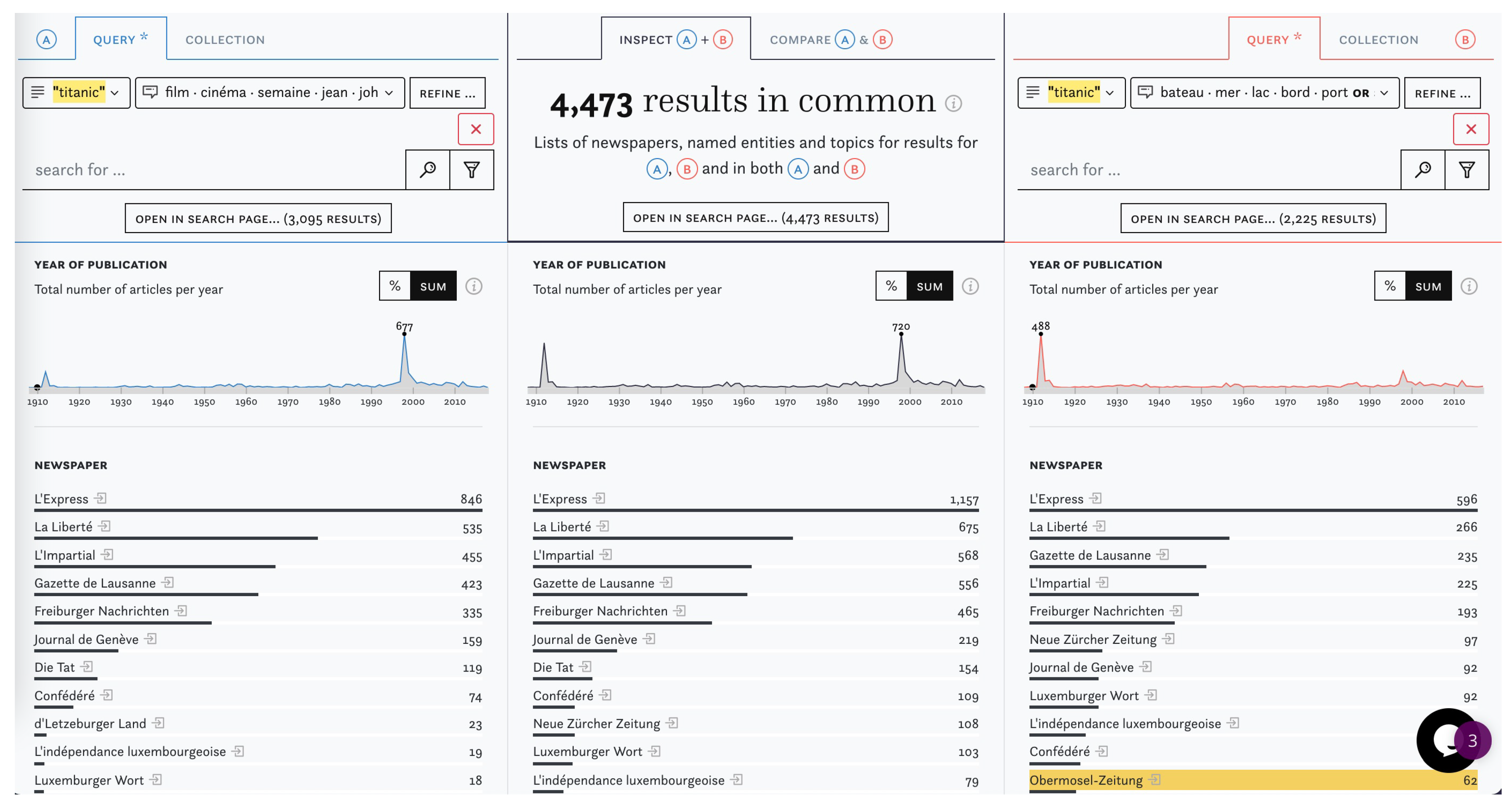Open L'Express link icon in left newspaper list

coord(101,498)
